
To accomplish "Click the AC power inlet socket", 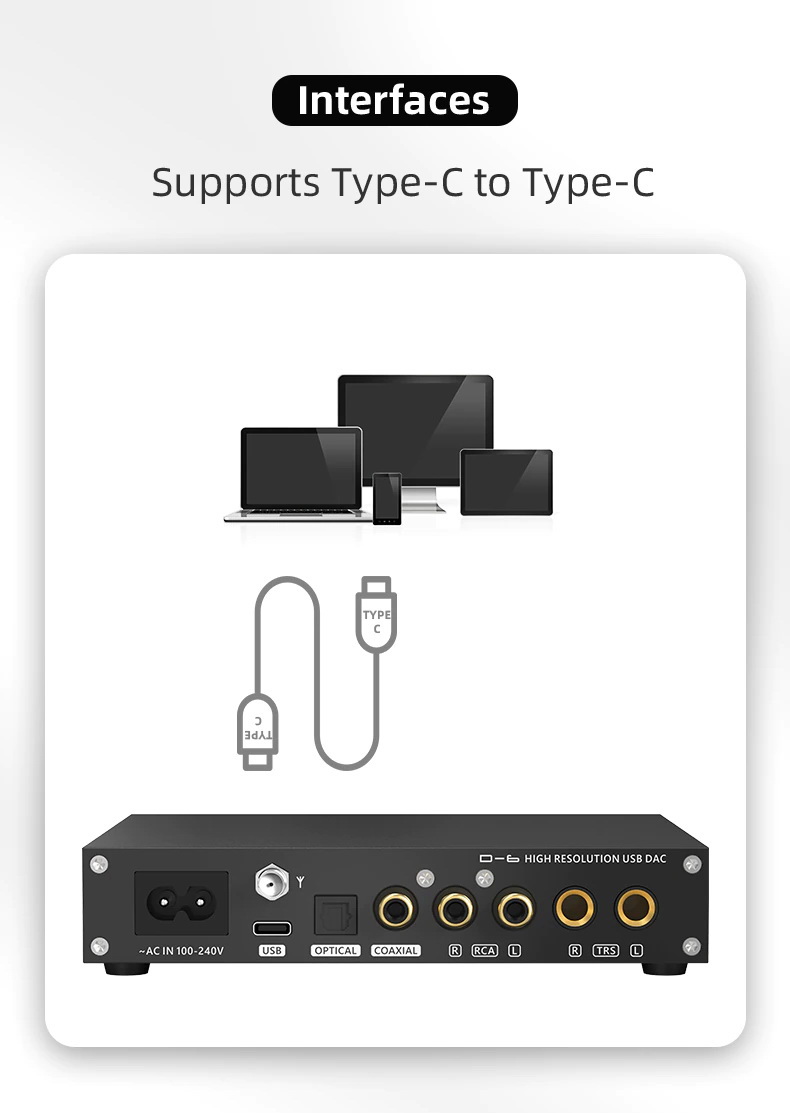I will coord(181,903).
